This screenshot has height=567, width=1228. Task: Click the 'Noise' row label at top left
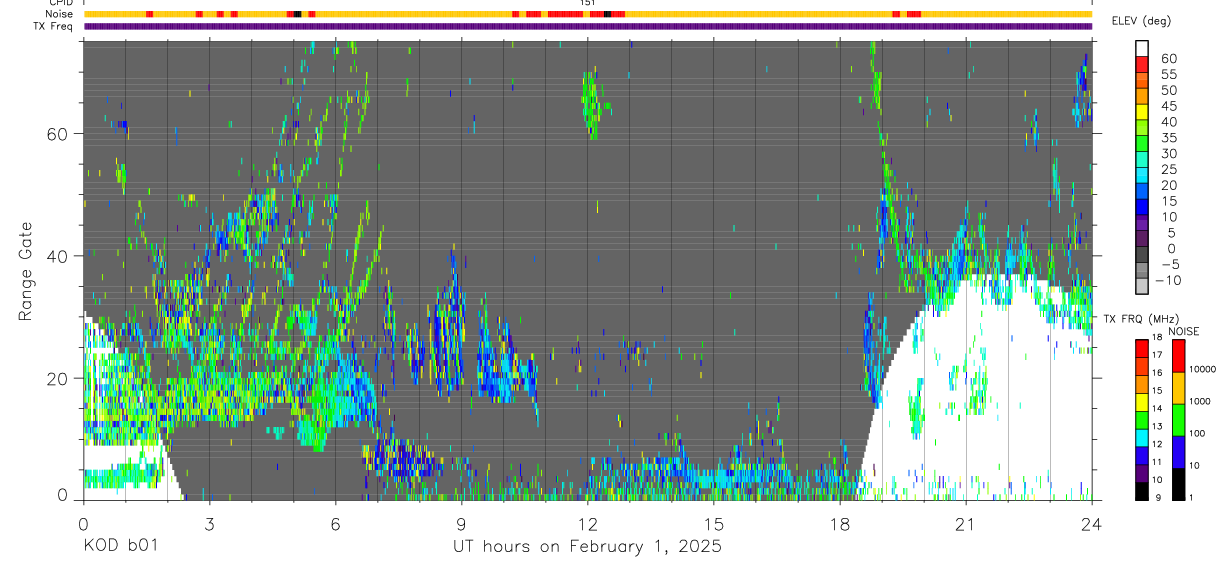coord(59,14)
